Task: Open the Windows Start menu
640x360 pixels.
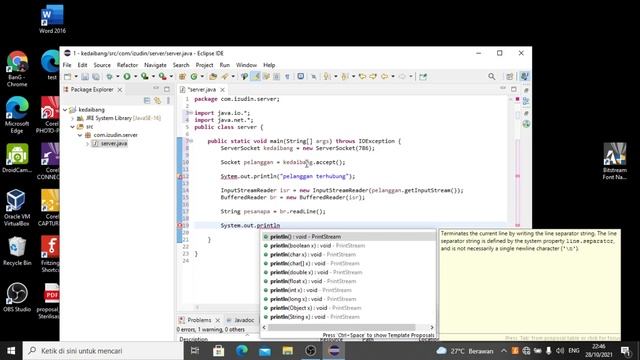Action: coord(11,351)
